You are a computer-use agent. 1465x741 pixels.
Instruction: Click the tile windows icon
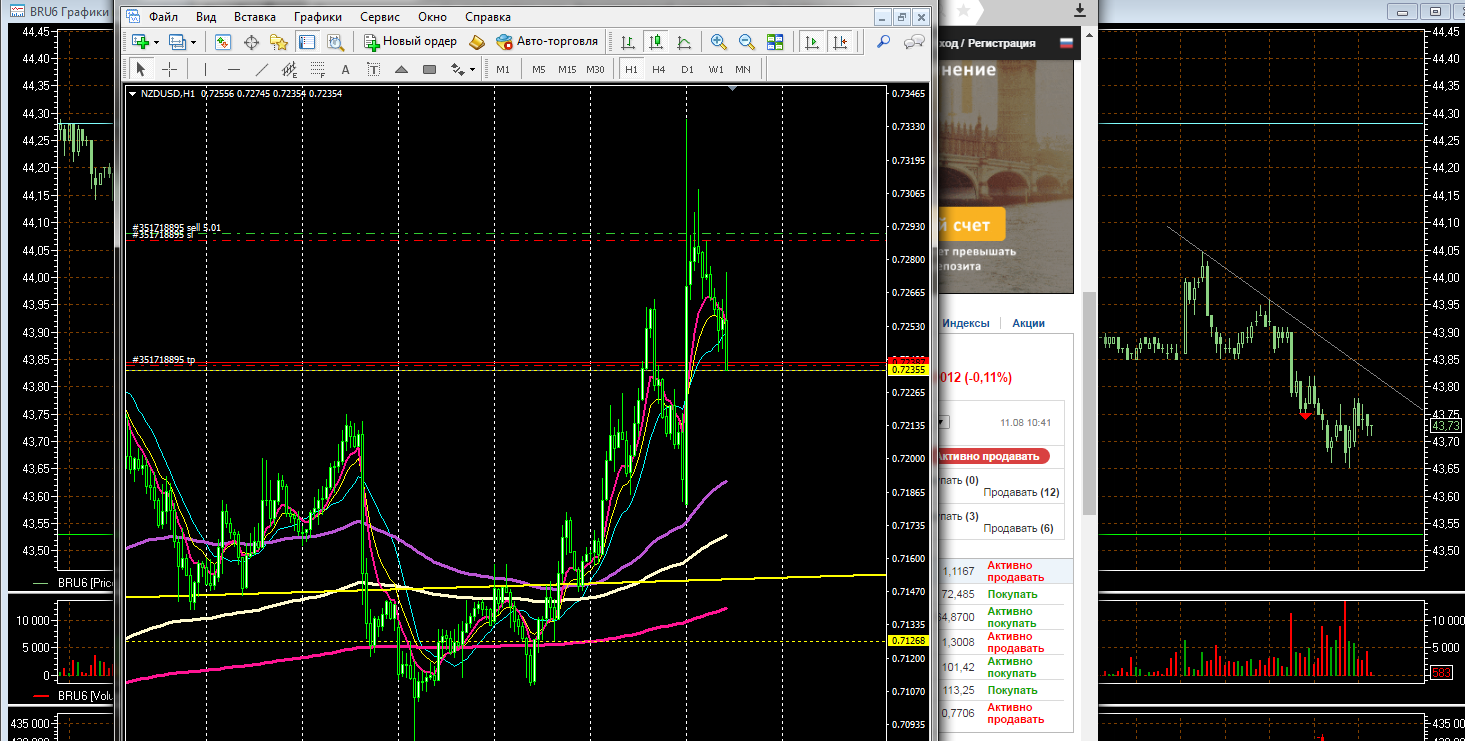775,41
